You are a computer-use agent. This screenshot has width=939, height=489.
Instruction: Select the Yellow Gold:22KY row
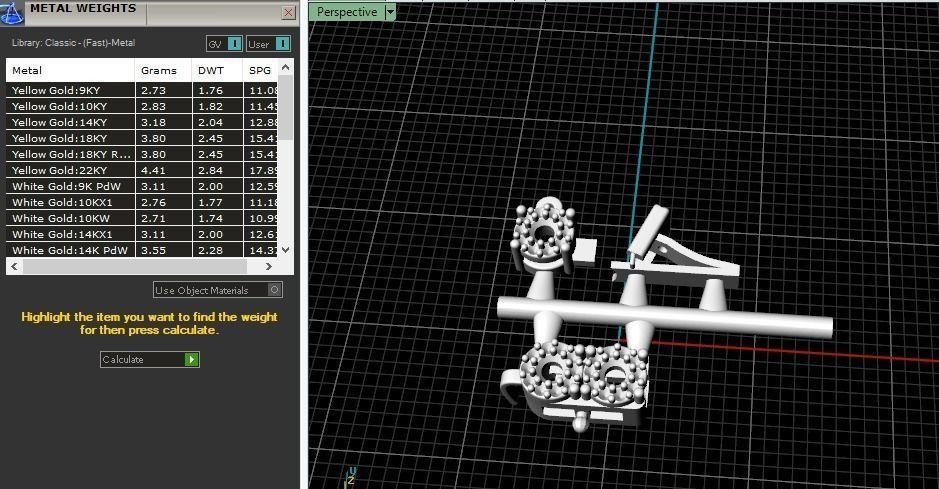pos(142,170)
